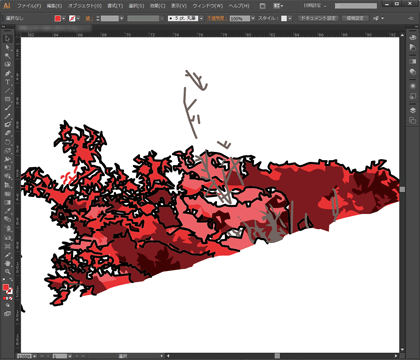The width and height of the screenshot is (420, 360).
Task: Click the ドキュメント設定 button
Action: point(318,18)
